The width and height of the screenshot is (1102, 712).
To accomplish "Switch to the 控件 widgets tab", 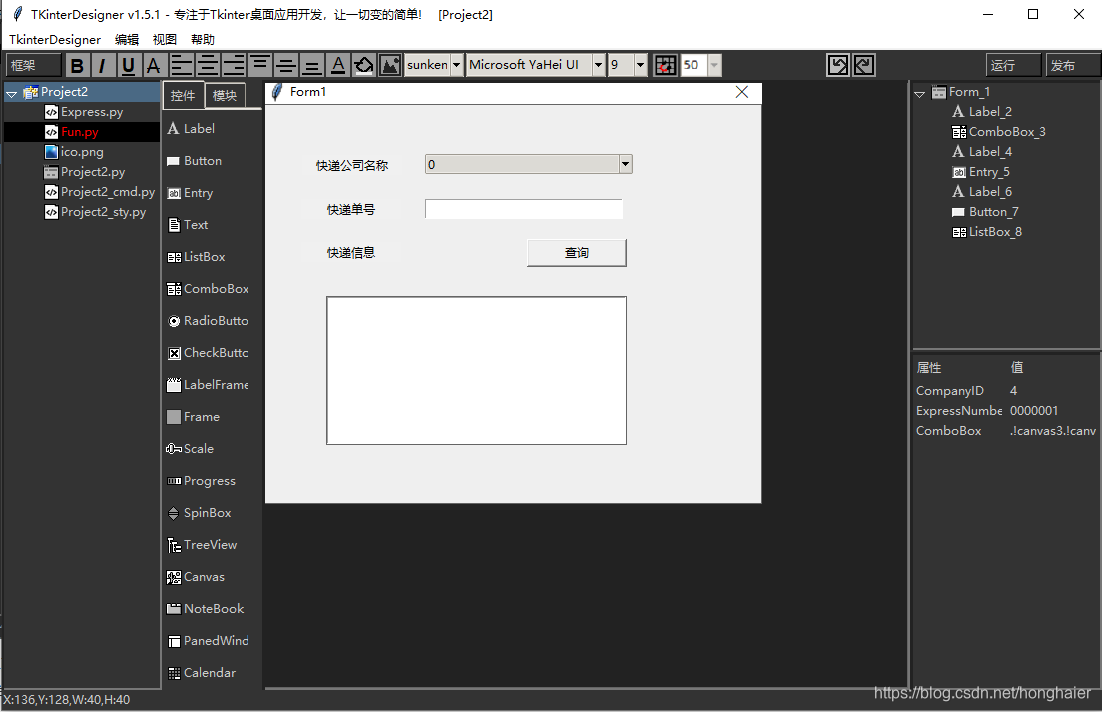I will click(183, 96).
